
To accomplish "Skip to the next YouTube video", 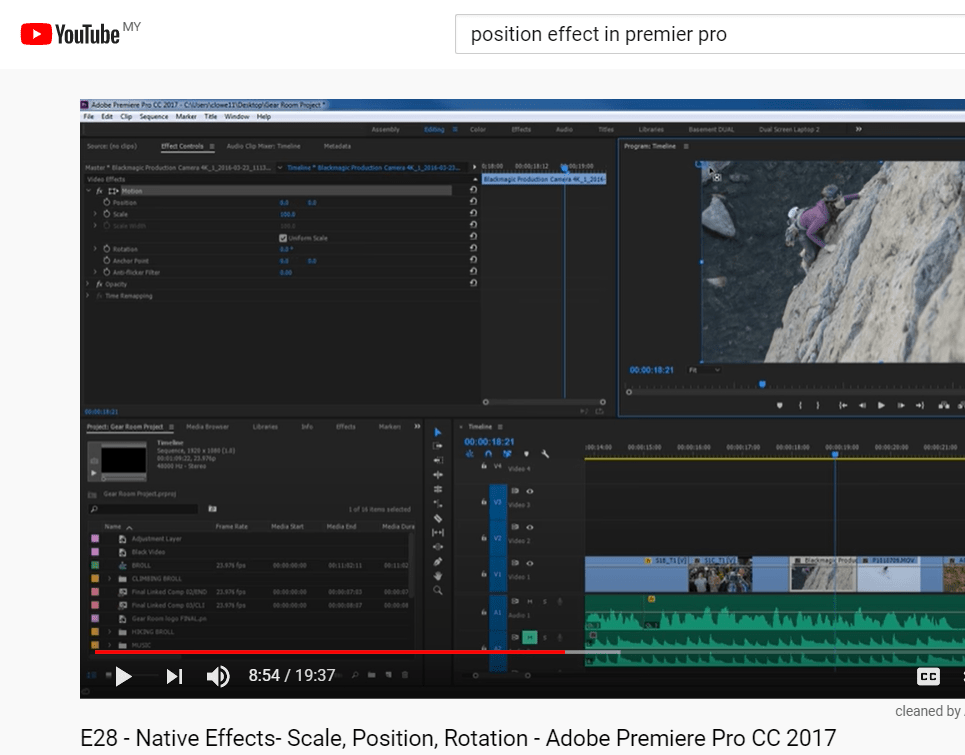I will click(x=174, y=676).
